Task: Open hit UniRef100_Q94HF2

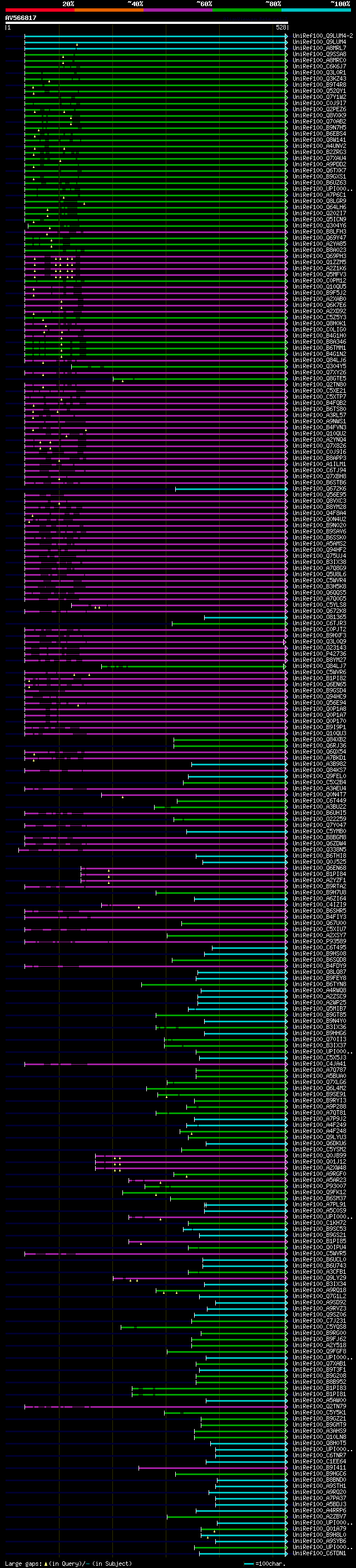Action: pyautogui.click(x=319, y=550)
